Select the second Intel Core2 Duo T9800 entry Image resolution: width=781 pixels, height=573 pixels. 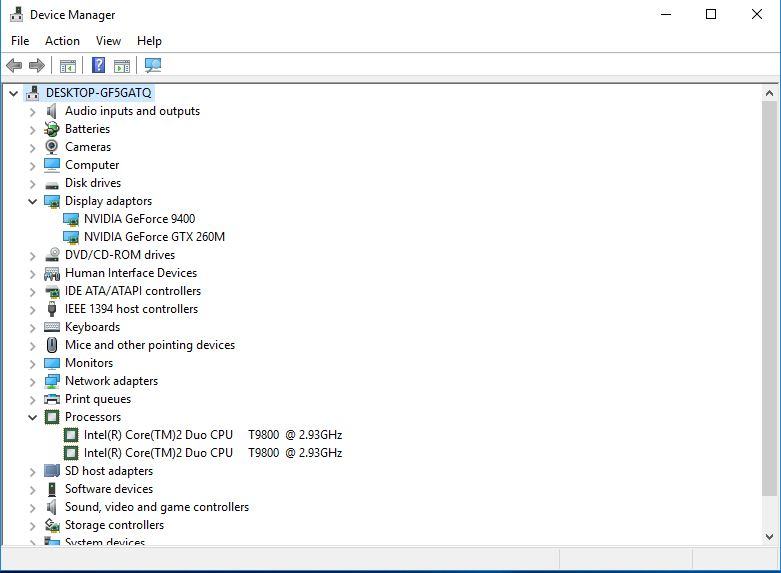tap(213, 453)
